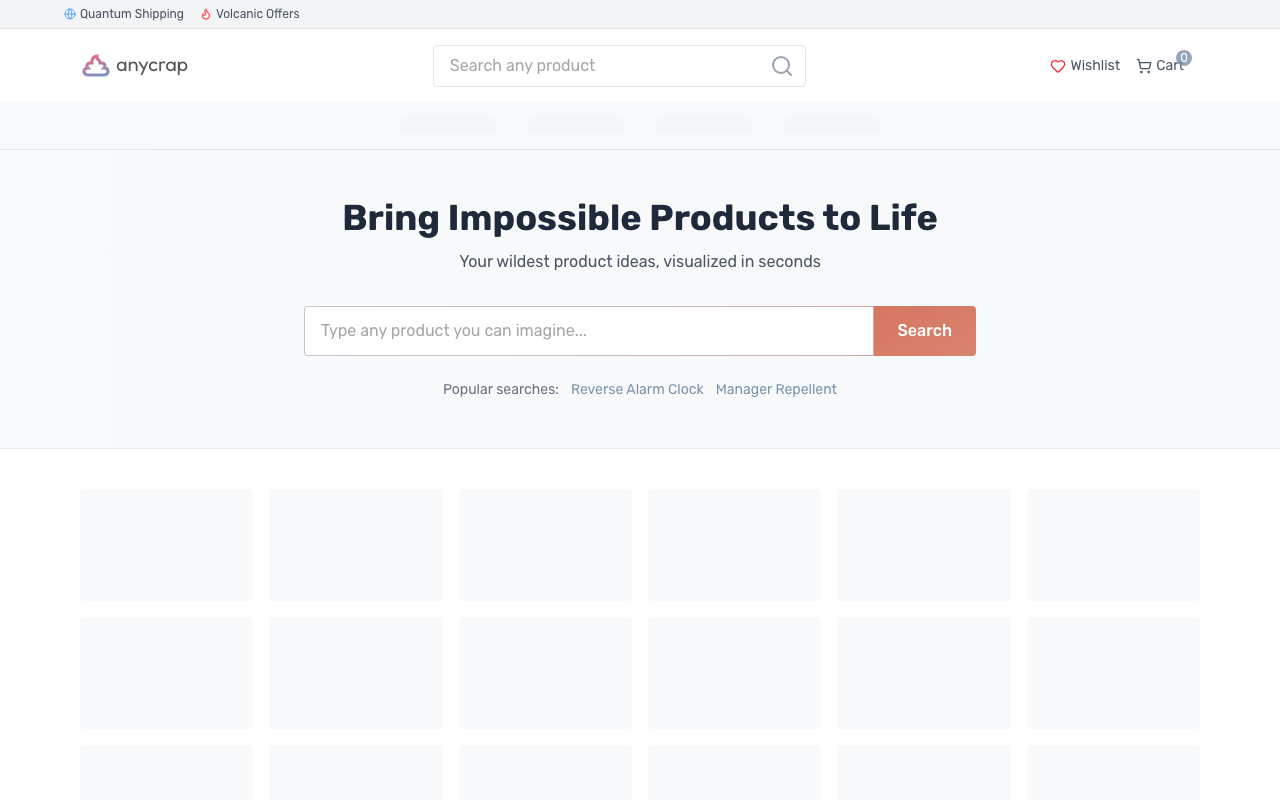1280x800 pixels.
Task: Click the cart item count badge
Action: click(1184, 58)
